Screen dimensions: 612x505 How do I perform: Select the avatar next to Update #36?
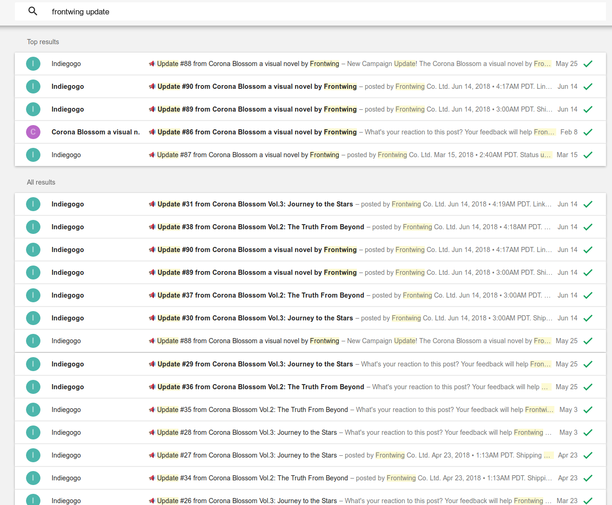33,387
